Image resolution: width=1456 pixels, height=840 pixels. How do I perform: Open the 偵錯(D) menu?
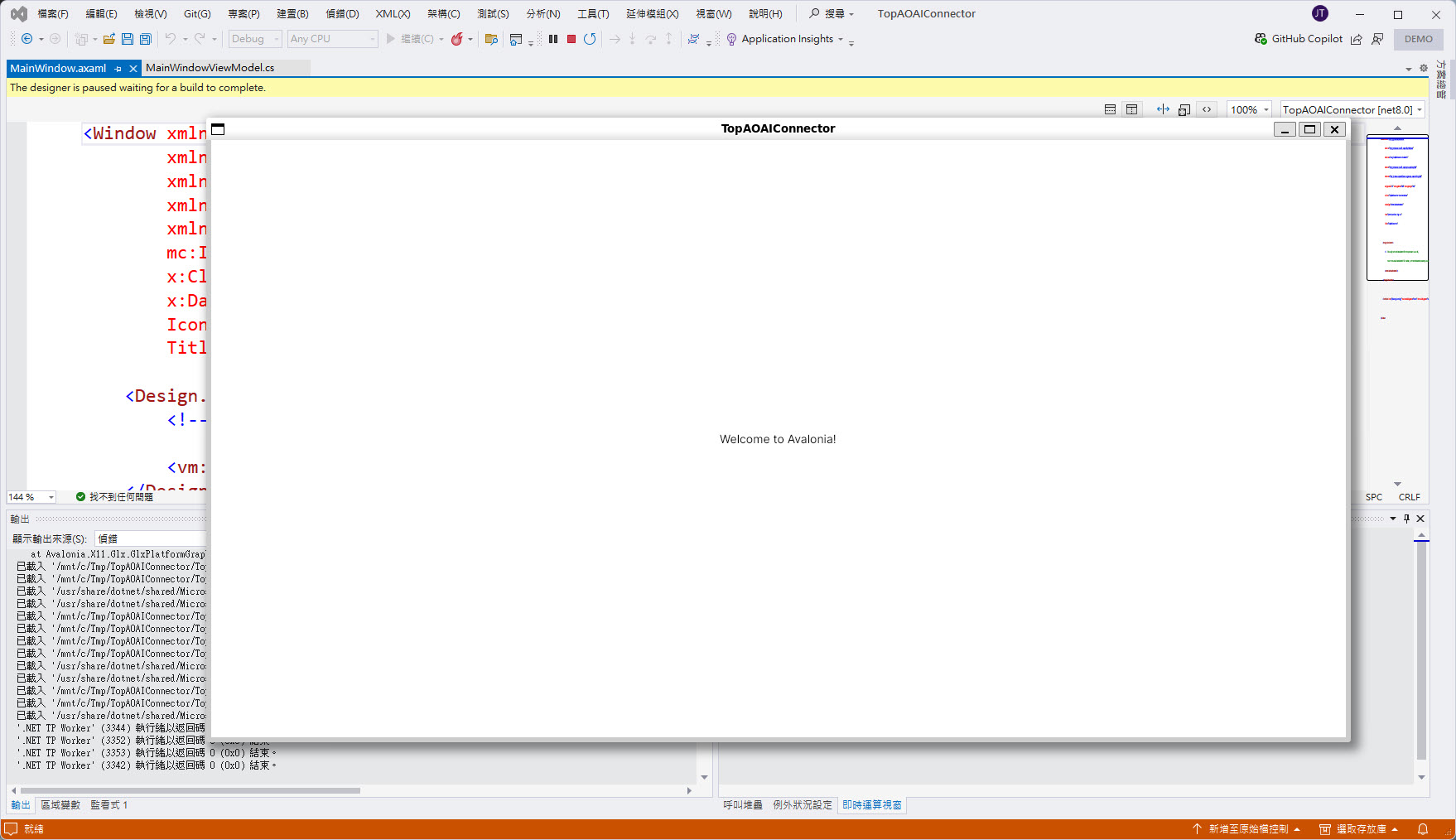click(x=342, y=14)
